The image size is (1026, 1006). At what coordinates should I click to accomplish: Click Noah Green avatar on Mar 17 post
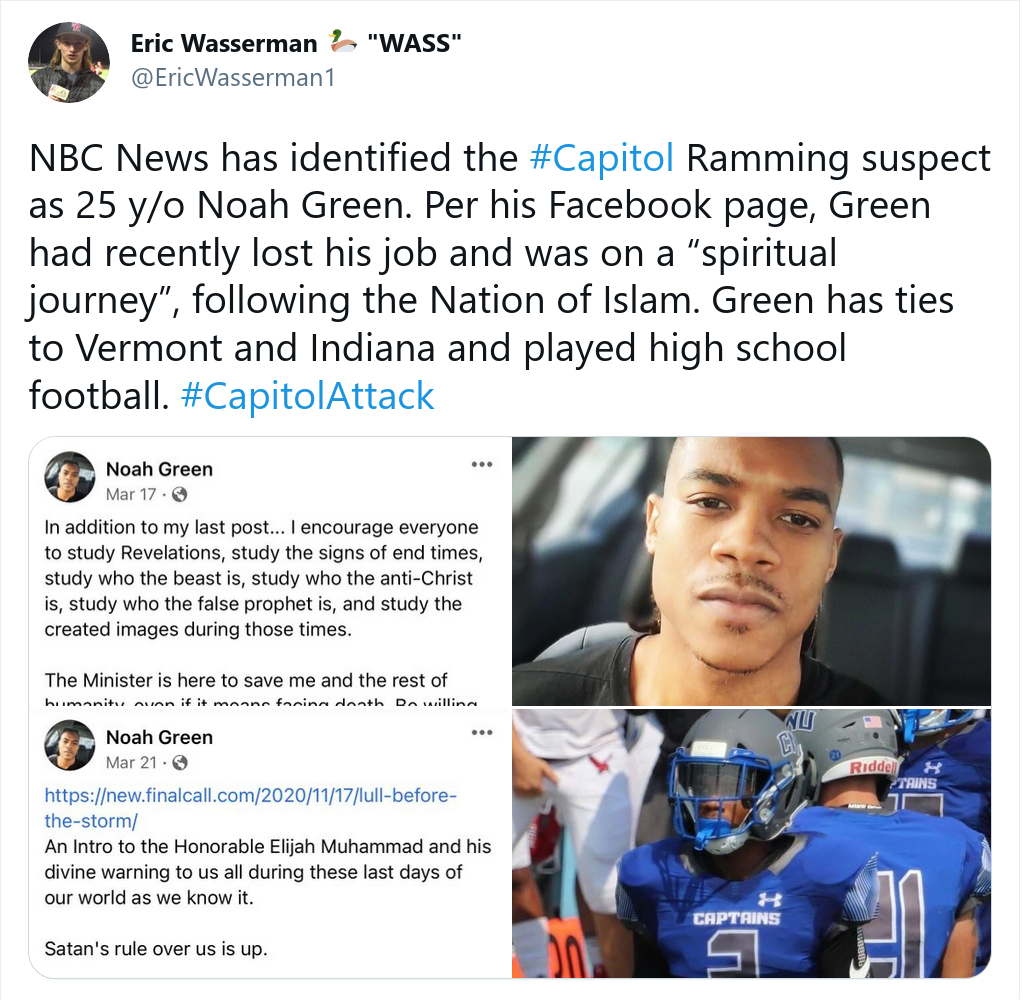[69, 478]
